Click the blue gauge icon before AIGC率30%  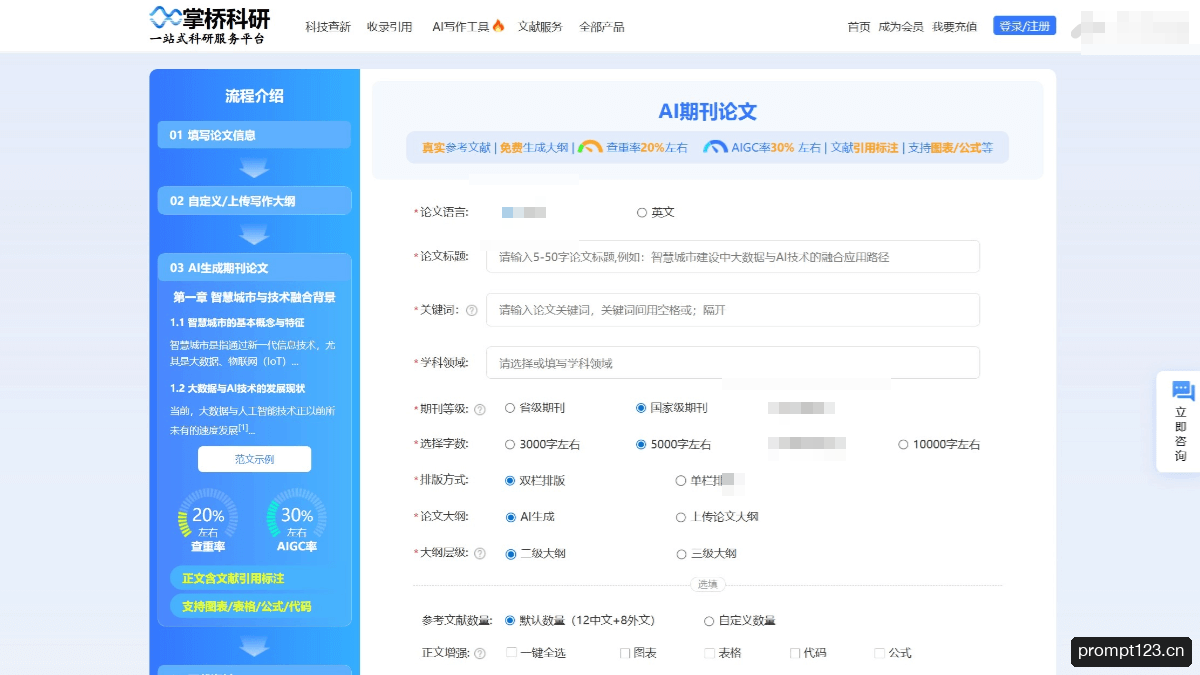715,146
